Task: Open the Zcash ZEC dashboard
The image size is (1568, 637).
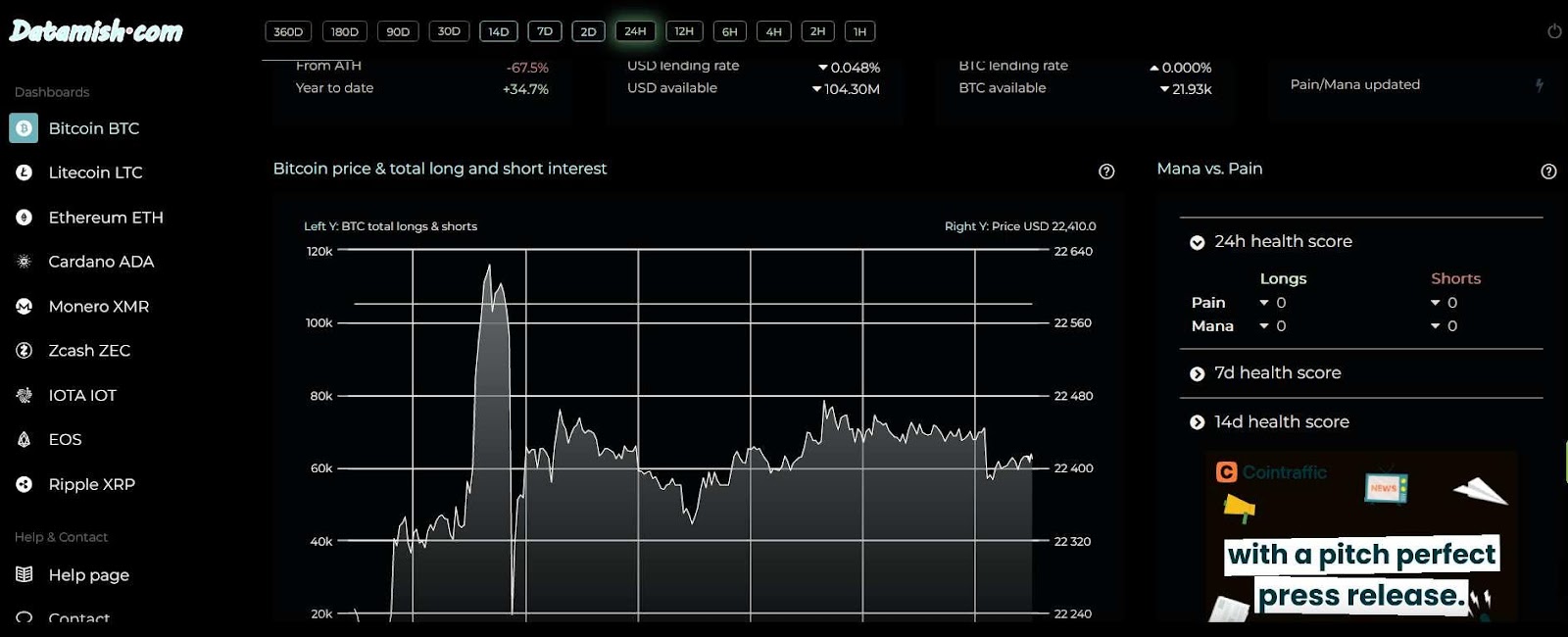Action: tap(89, 351)
